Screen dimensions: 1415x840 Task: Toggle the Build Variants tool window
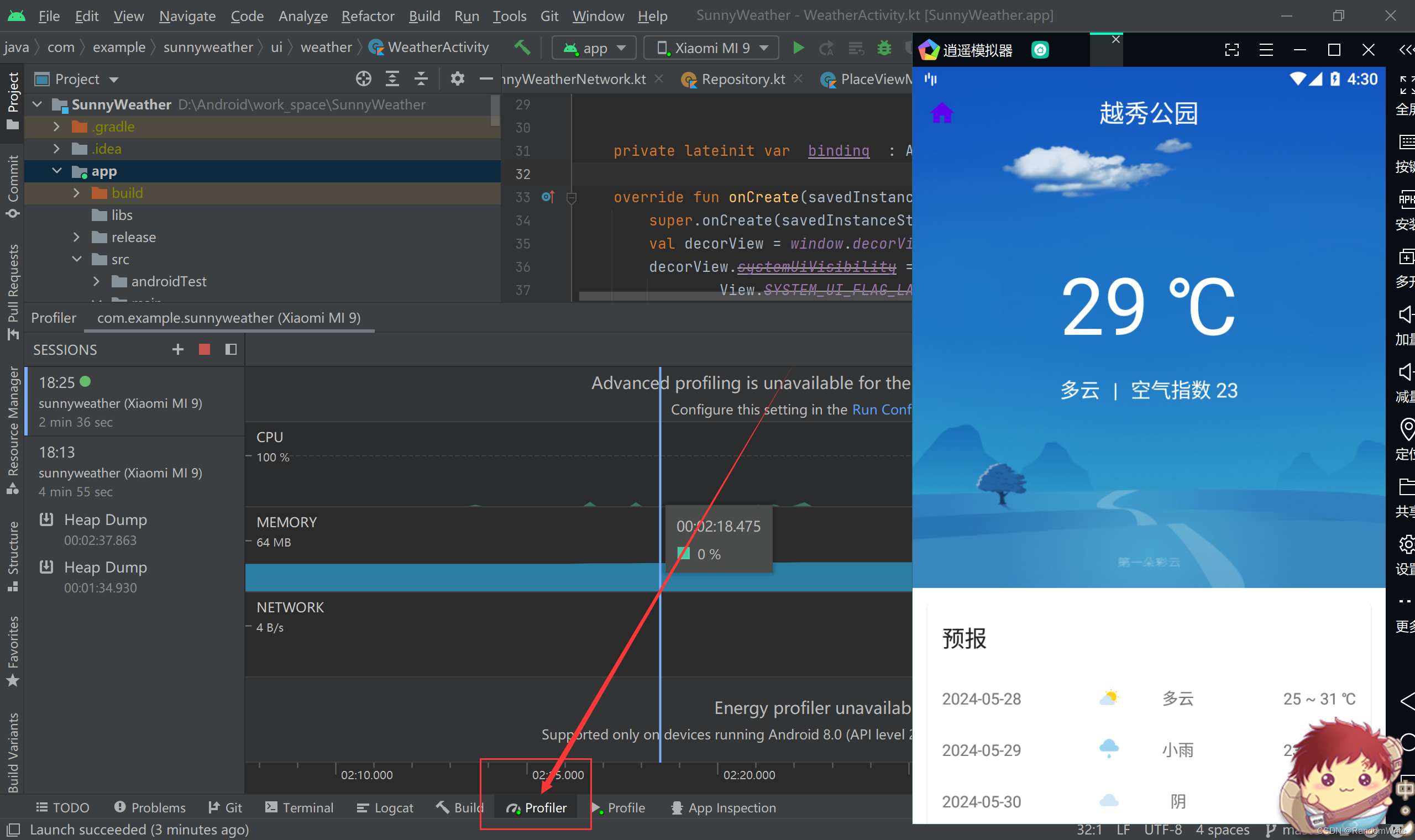click(13, 752)
